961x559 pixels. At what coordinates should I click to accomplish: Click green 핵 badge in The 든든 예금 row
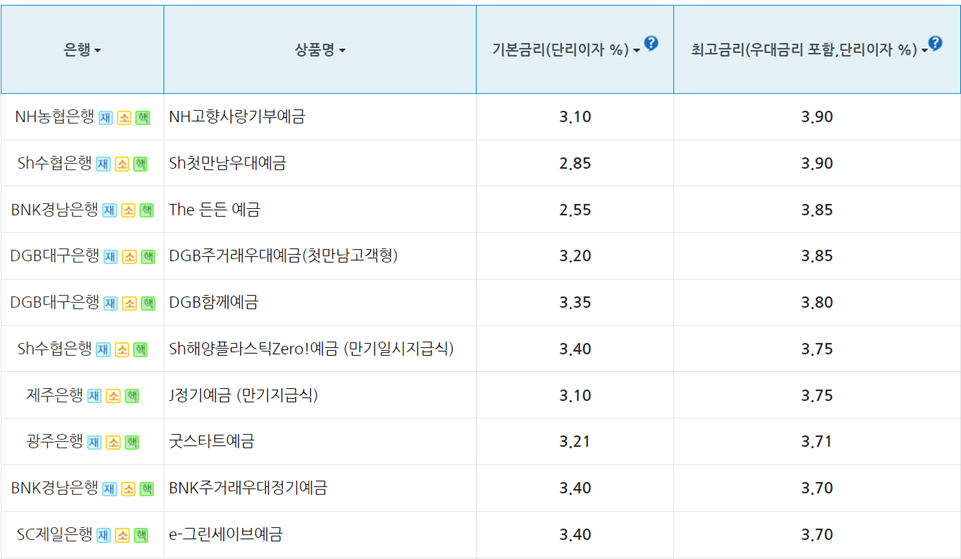(x=146, y=211)
